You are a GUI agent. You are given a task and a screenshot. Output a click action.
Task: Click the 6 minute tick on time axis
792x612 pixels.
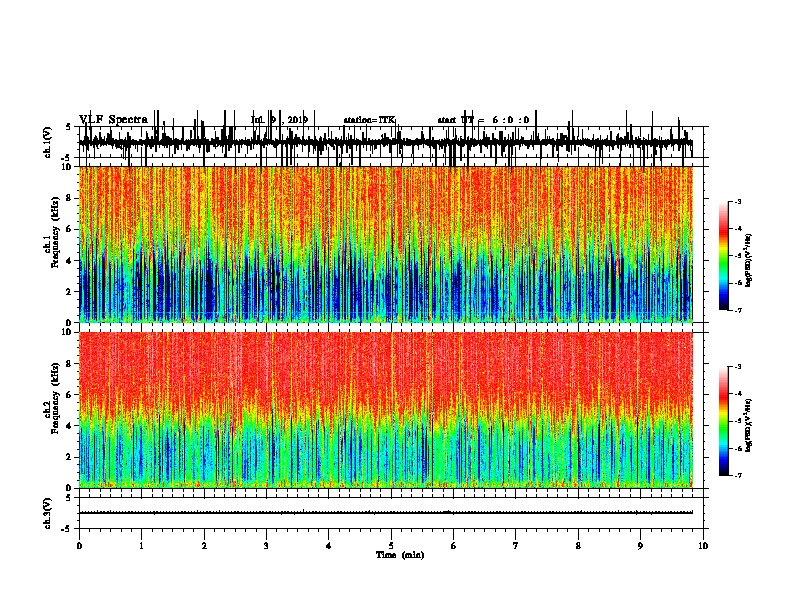[x=454, y=546]
